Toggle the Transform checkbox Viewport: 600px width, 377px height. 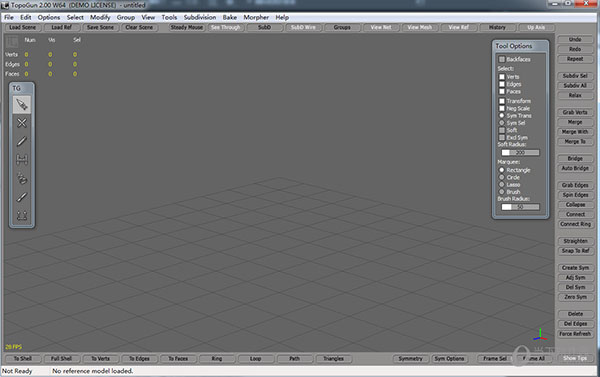[502, 101]
